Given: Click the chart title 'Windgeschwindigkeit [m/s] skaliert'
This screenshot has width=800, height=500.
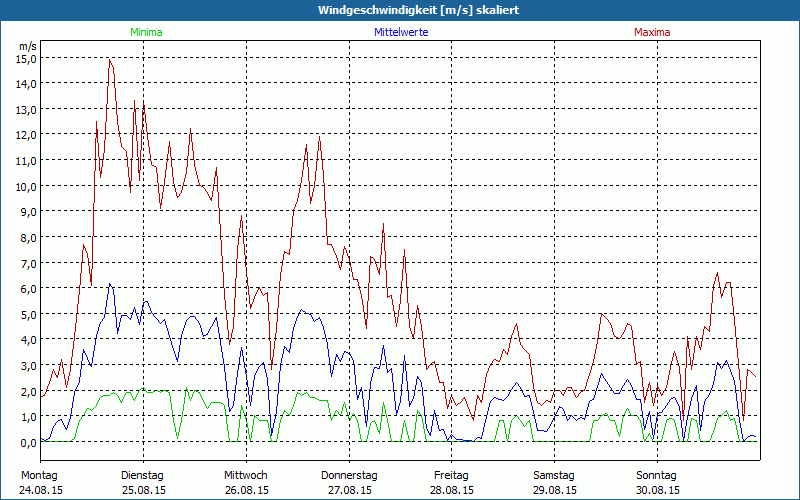Looking at the screenshot, I should point(418,10).
